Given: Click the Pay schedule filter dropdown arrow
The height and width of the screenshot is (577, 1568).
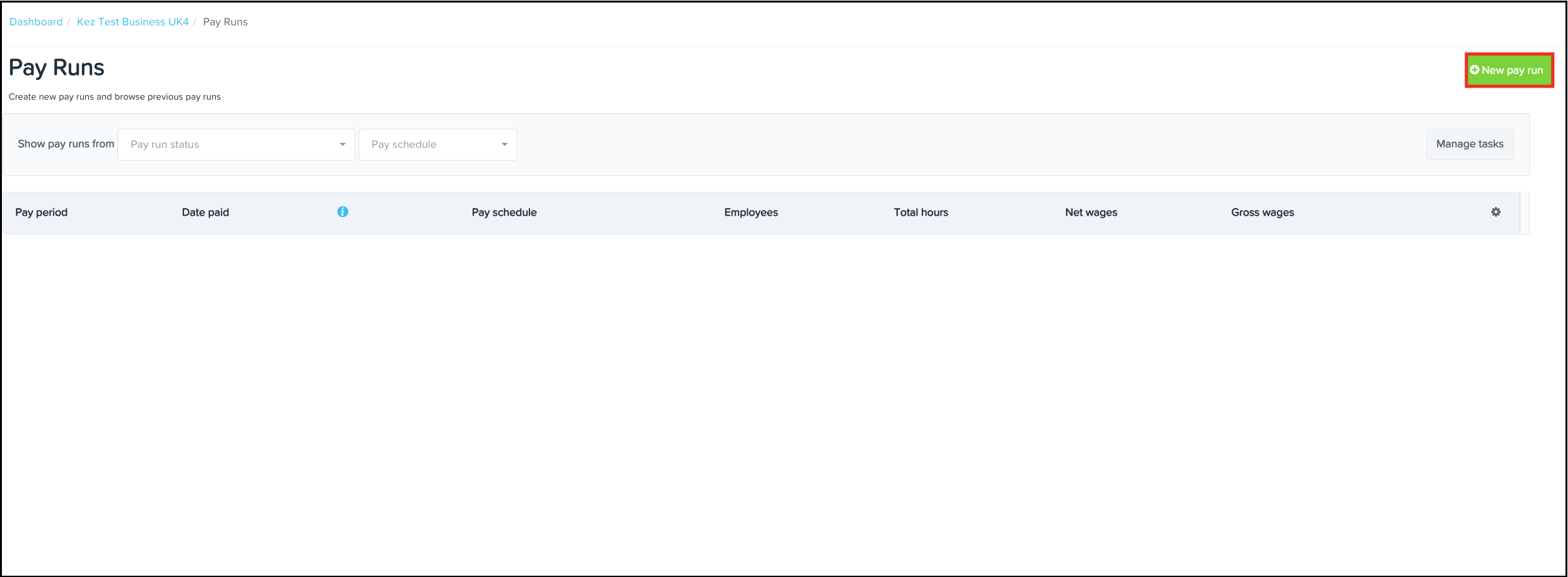Looking at the screenshot, I should [x=505, y=145].
